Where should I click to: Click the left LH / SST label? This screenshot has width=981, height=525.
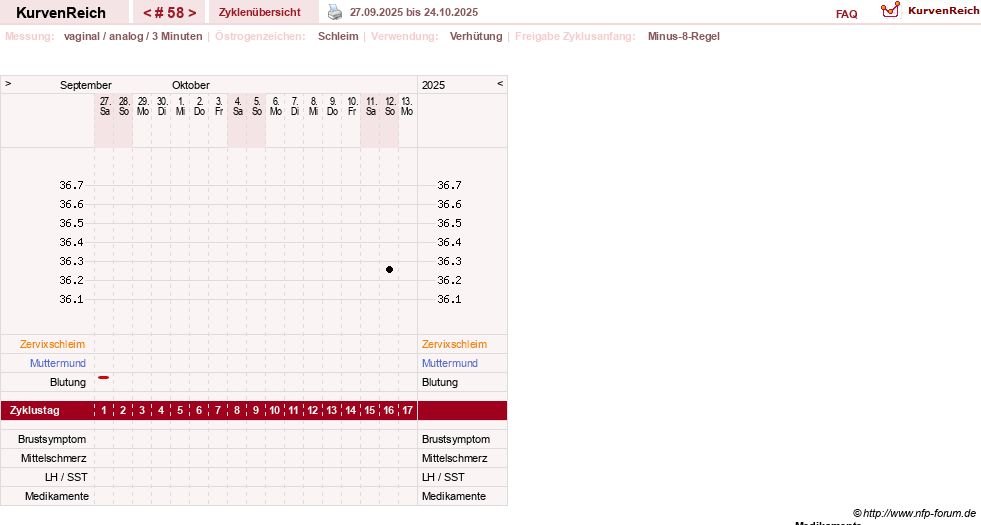pos(66,477)
